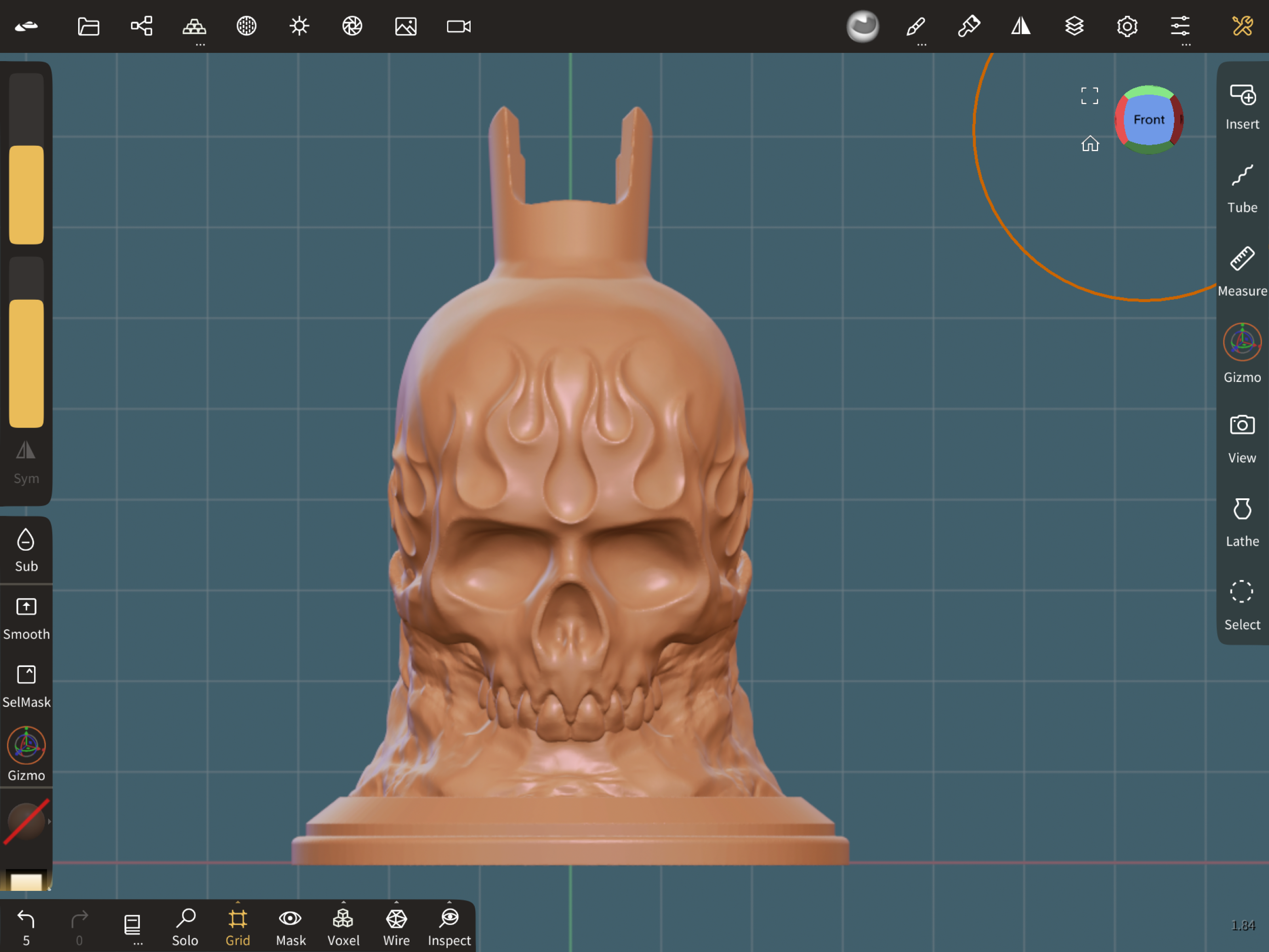This screenshot has height=952, width=1269.
Task: Open the Layers stack icon
Action: pyautogui.click(x=1074, y=26)
